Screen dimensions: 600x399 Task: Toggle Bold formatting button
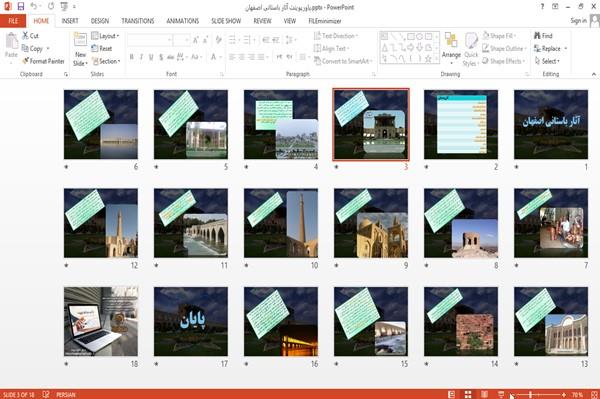(132, 57)
